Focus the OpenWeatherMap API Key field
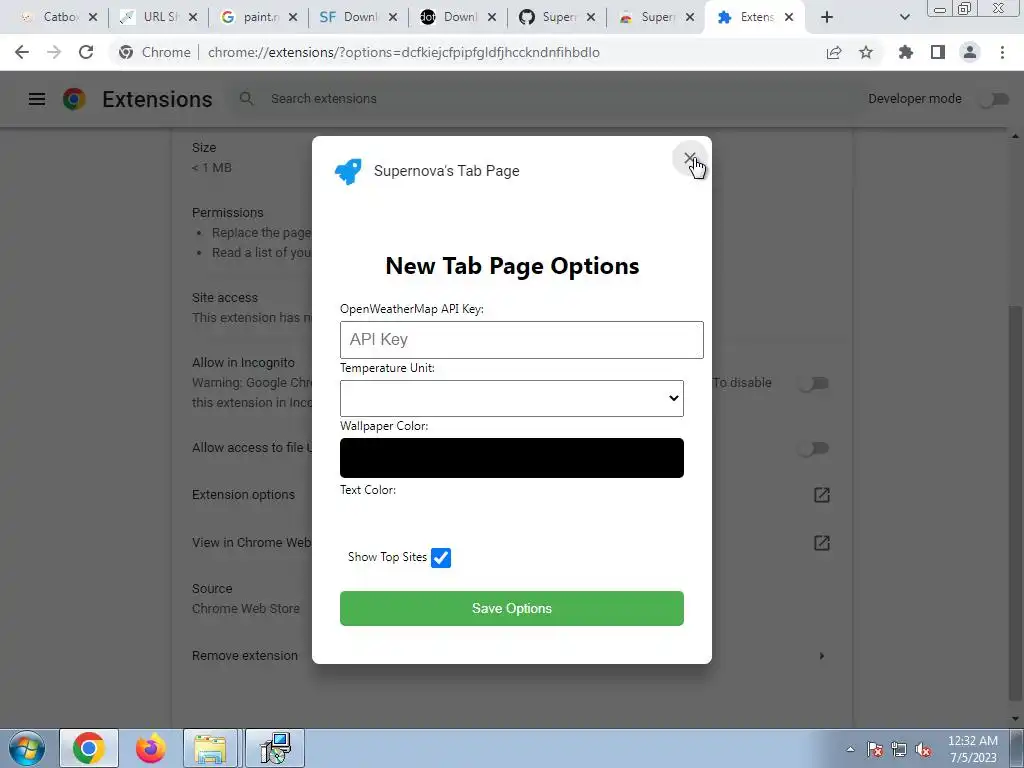This screenshot has width=1024, height=768. [521, 340]
